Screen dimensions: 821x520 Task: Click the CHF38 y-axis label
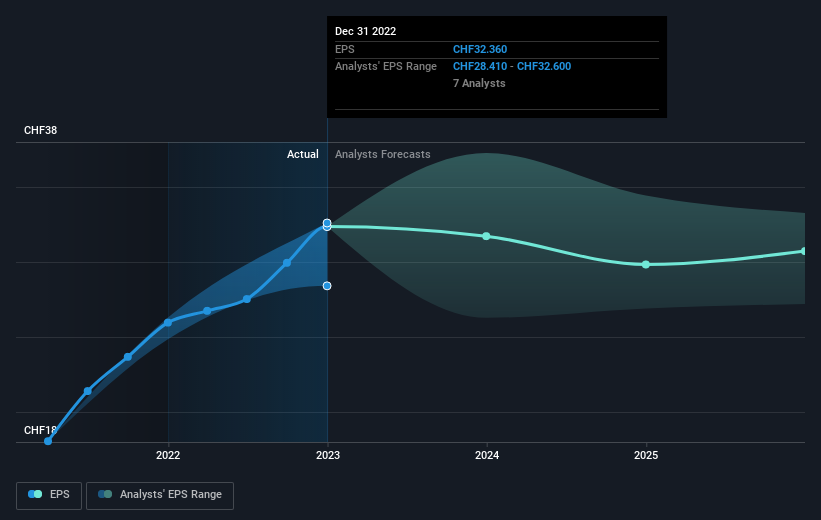(40, 130)
